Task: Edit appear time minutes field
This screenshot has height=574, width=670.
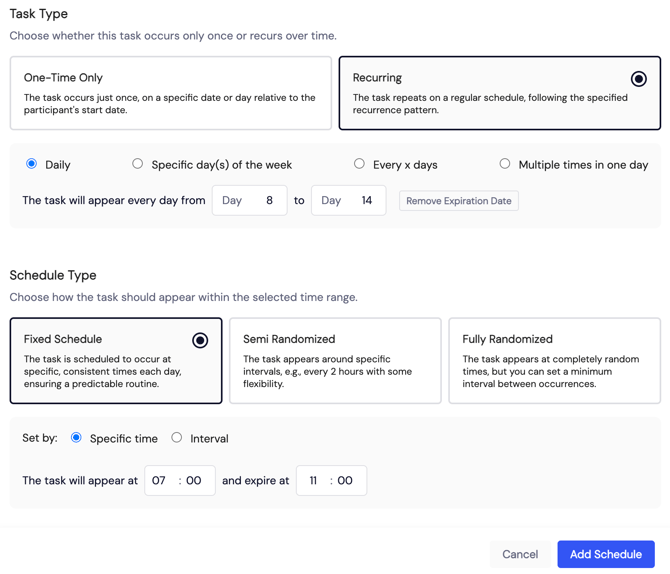Action: tap(194, 480)
